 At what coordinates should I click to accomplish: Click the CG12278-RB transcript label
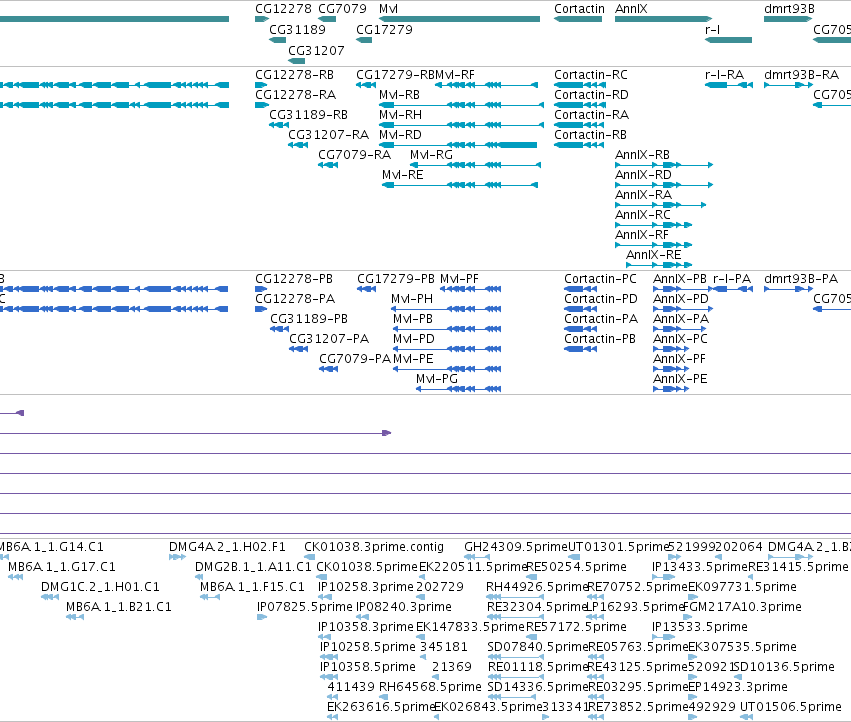click(x=294, y=74)
